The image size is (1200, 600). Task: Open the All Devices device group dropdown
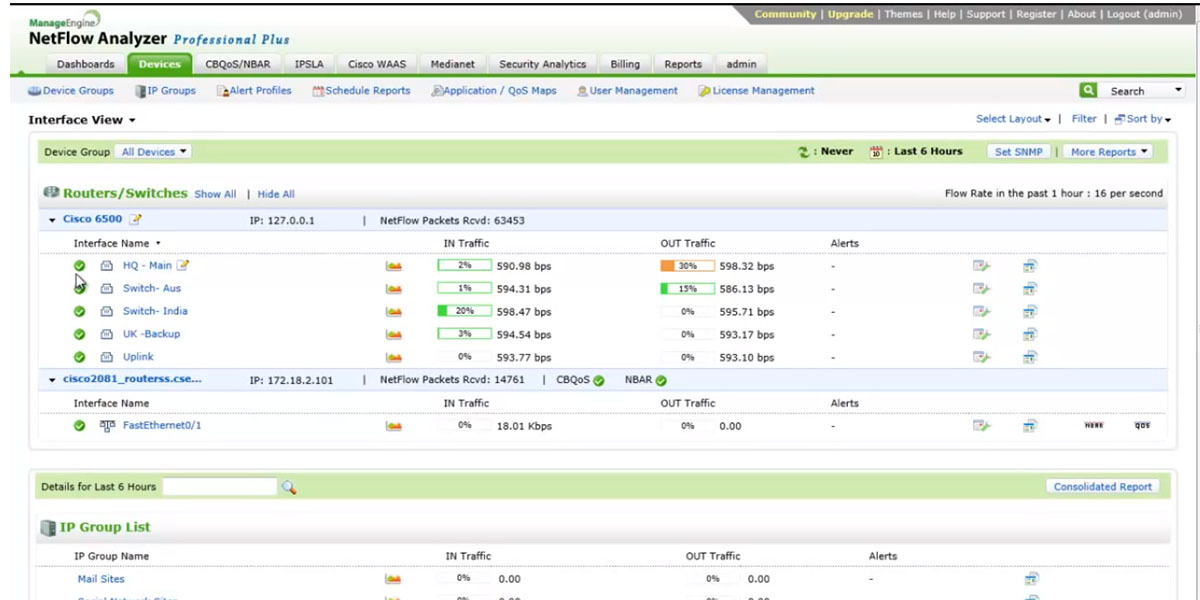click(x=153, y=151)
